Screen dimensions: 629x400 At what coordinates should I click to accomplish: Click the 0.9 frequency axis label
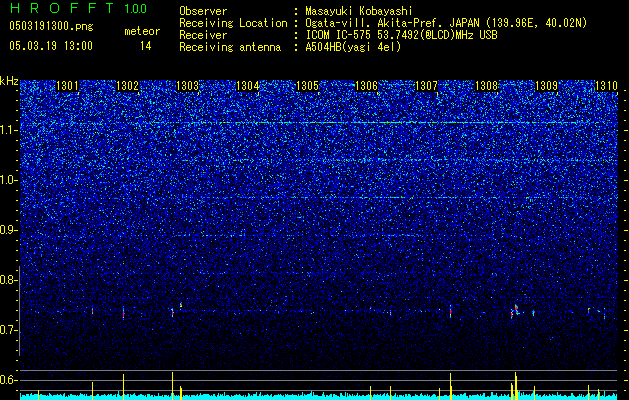pyautogui.click(x=8, y=230)
